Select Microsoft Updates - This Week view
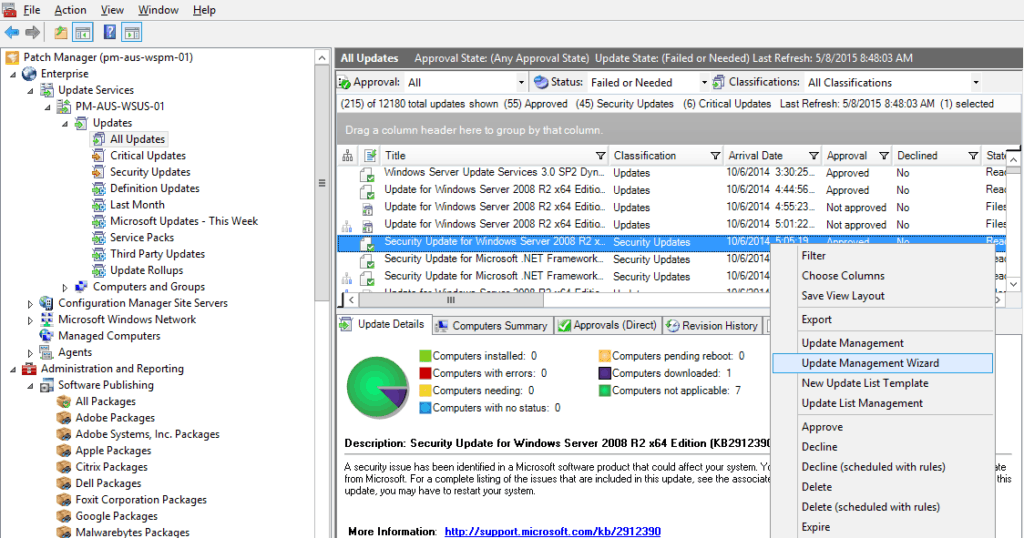This screenshot has height=538, width=1024. coord(184,221)
